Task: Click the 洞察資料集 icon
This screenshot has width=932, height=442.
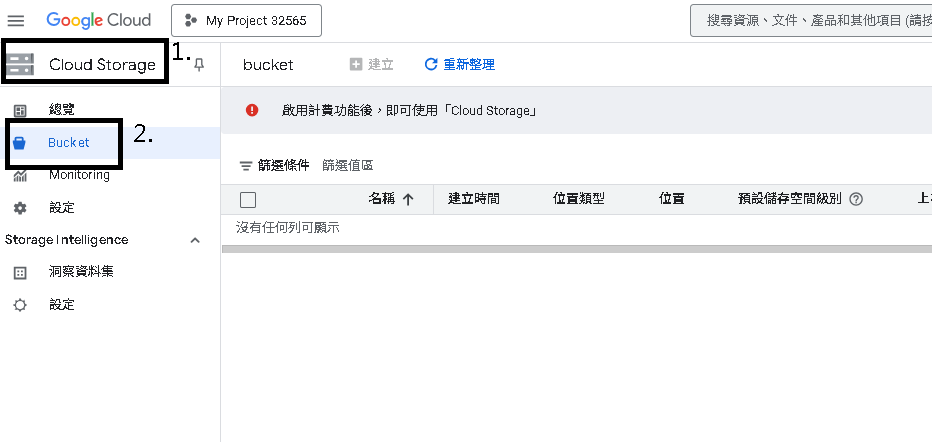Action: (20, 273)
